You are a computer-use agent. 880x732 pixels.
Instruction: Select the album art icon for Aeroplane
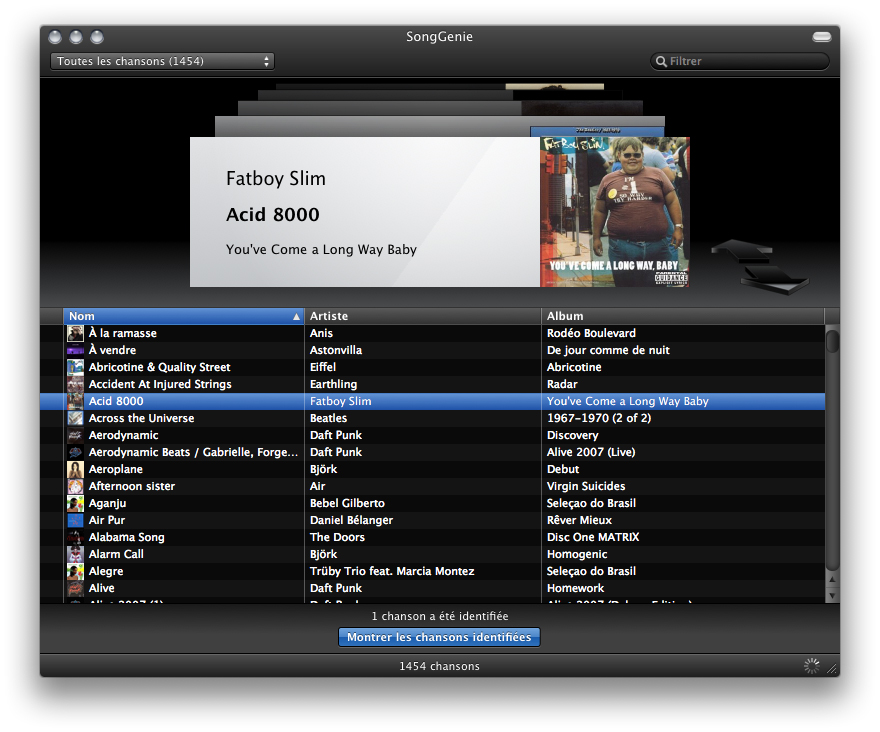[x=75, y=469]
